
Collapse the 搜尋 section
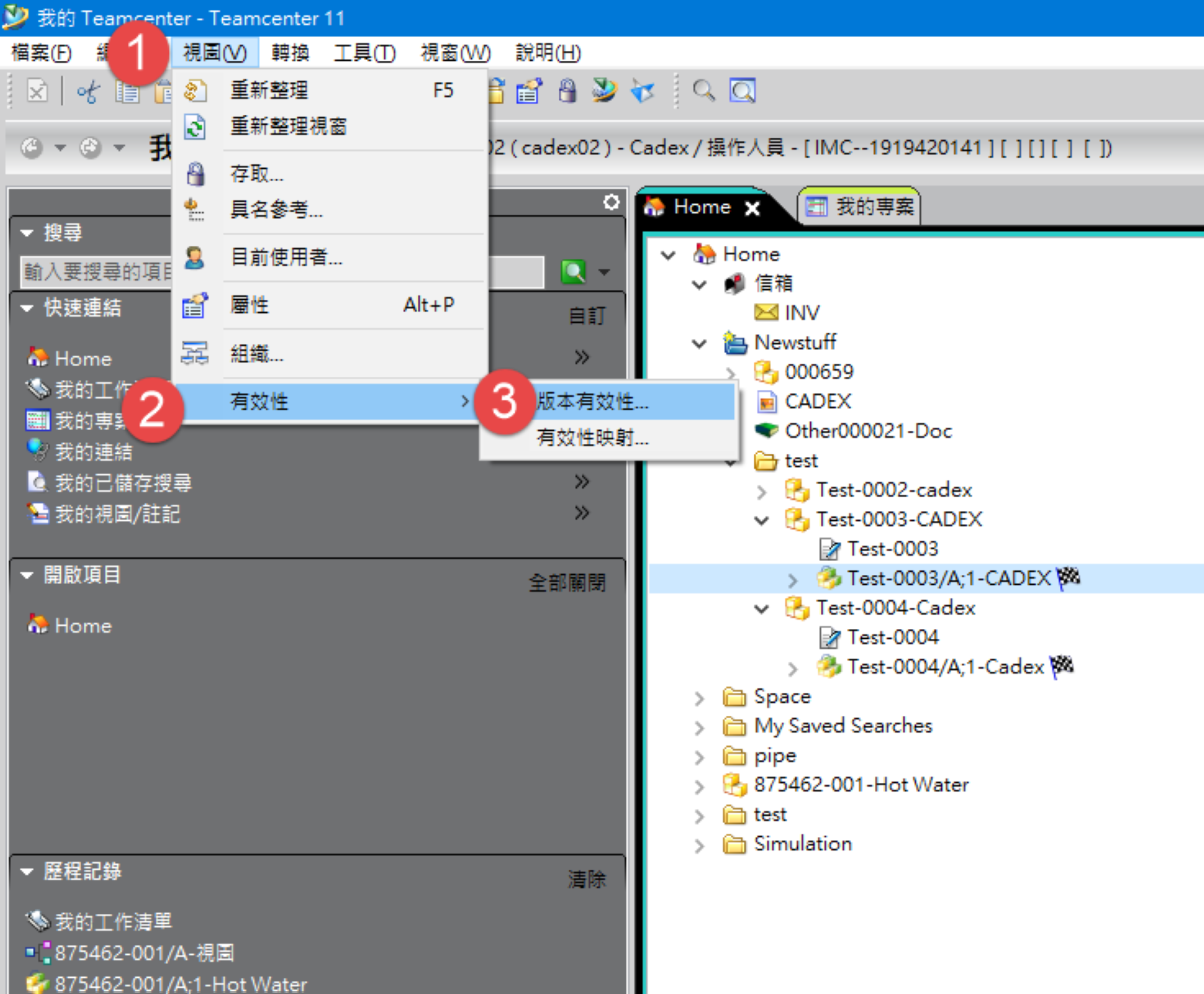[27, 233]
